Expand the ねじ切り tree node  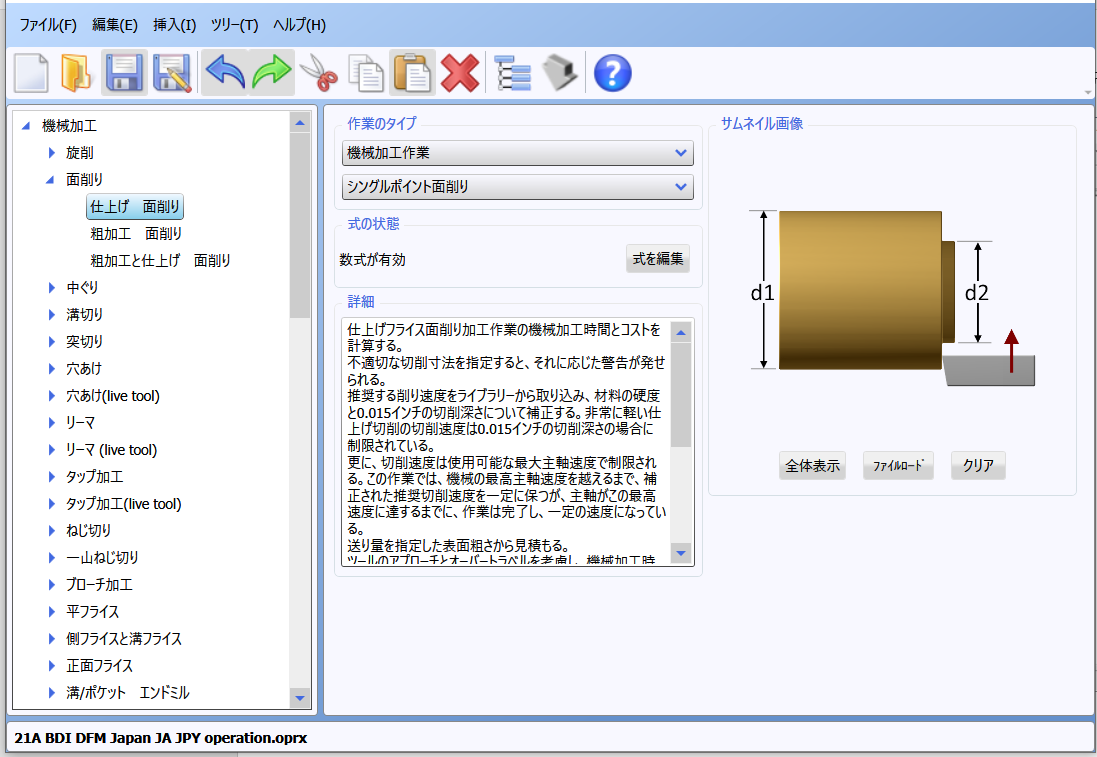point(51,530)
